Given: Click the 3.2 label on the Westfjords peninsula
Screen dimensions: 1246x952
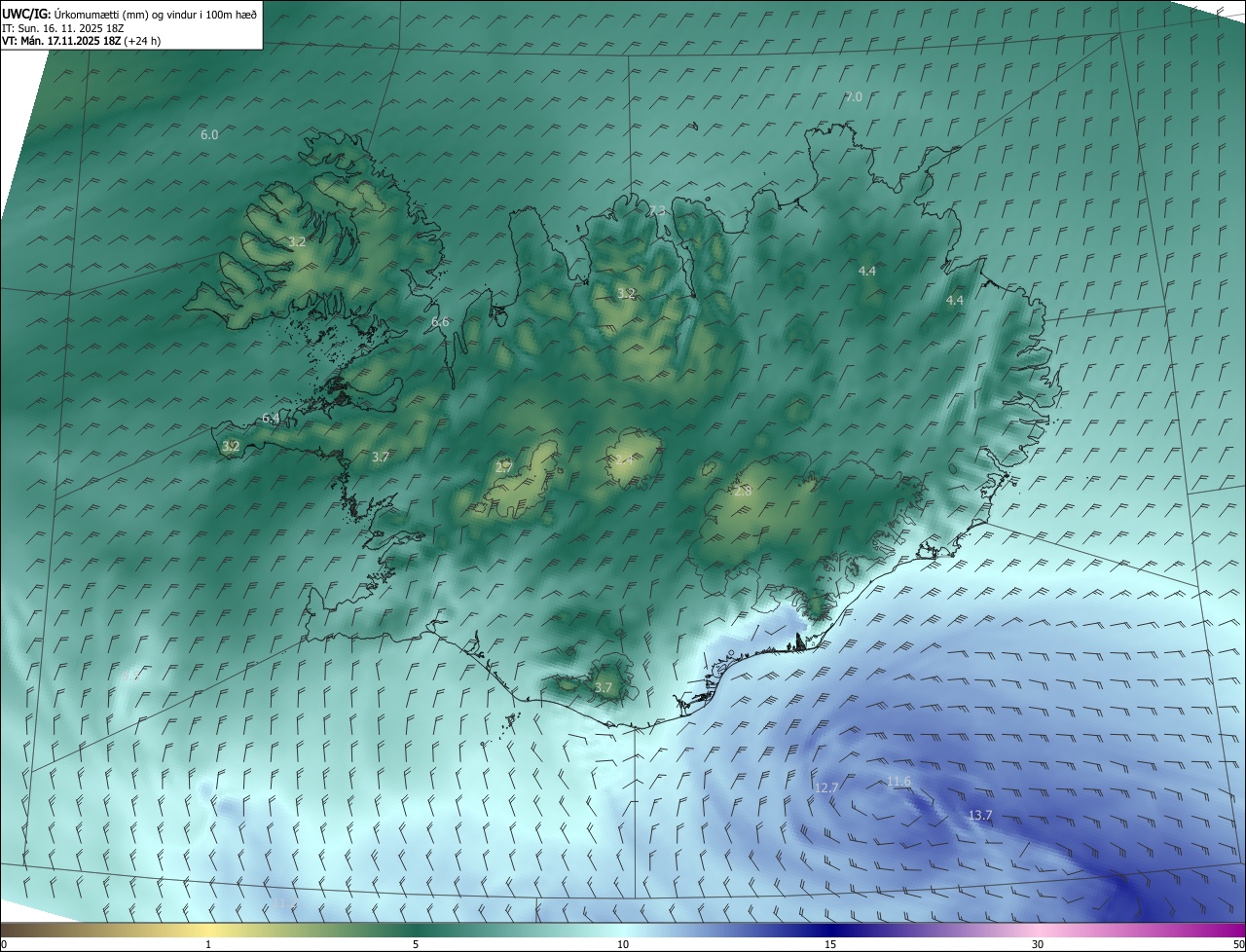Looking at the screenshot, I should [x=298, y=241].
